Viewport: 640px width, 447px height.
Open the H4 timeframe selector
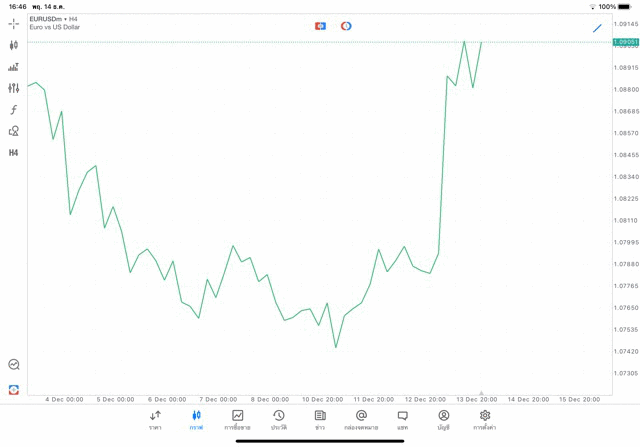(14, 153)
